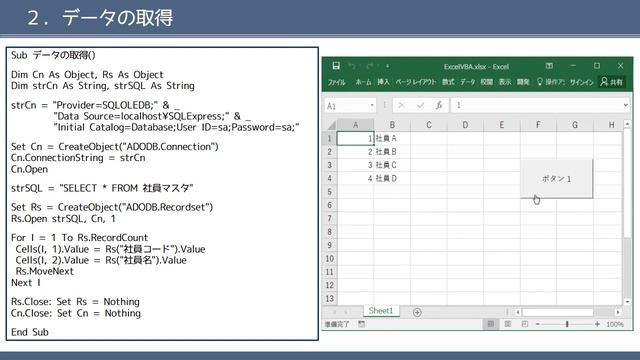Click the macro record icon in status bar
640x360 pixels.
[x=361, y=324]
